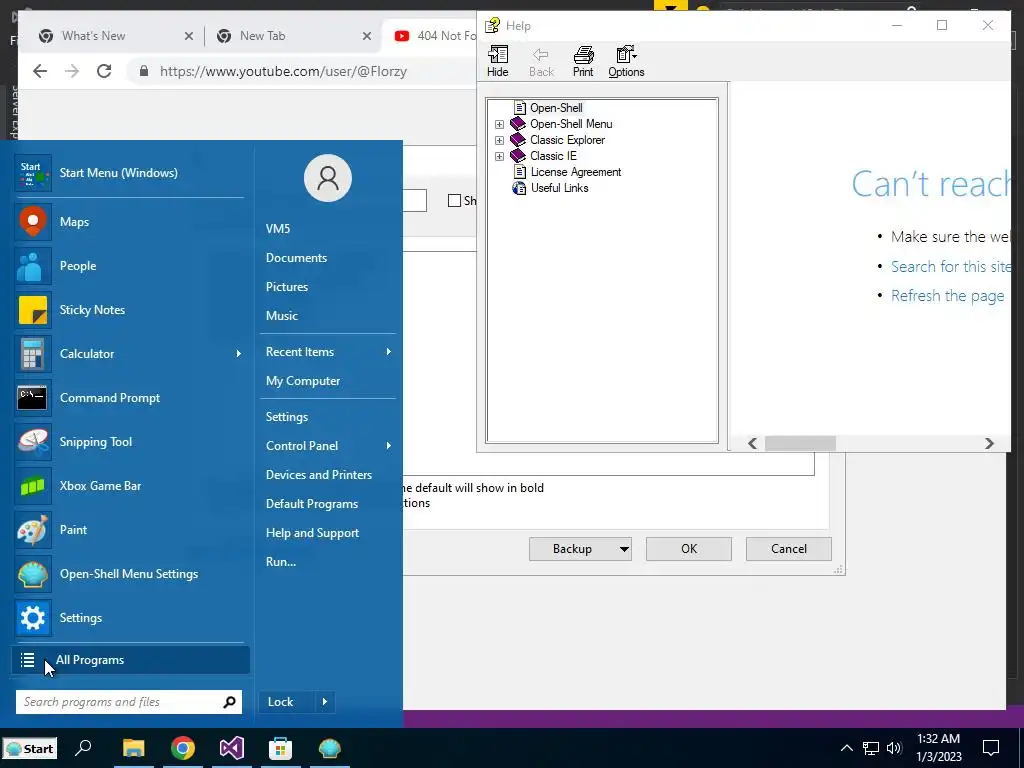Viewport: 1024px width, 768px height.
Task: Show hidden tray icons chevron
Action: click(846, 748)
